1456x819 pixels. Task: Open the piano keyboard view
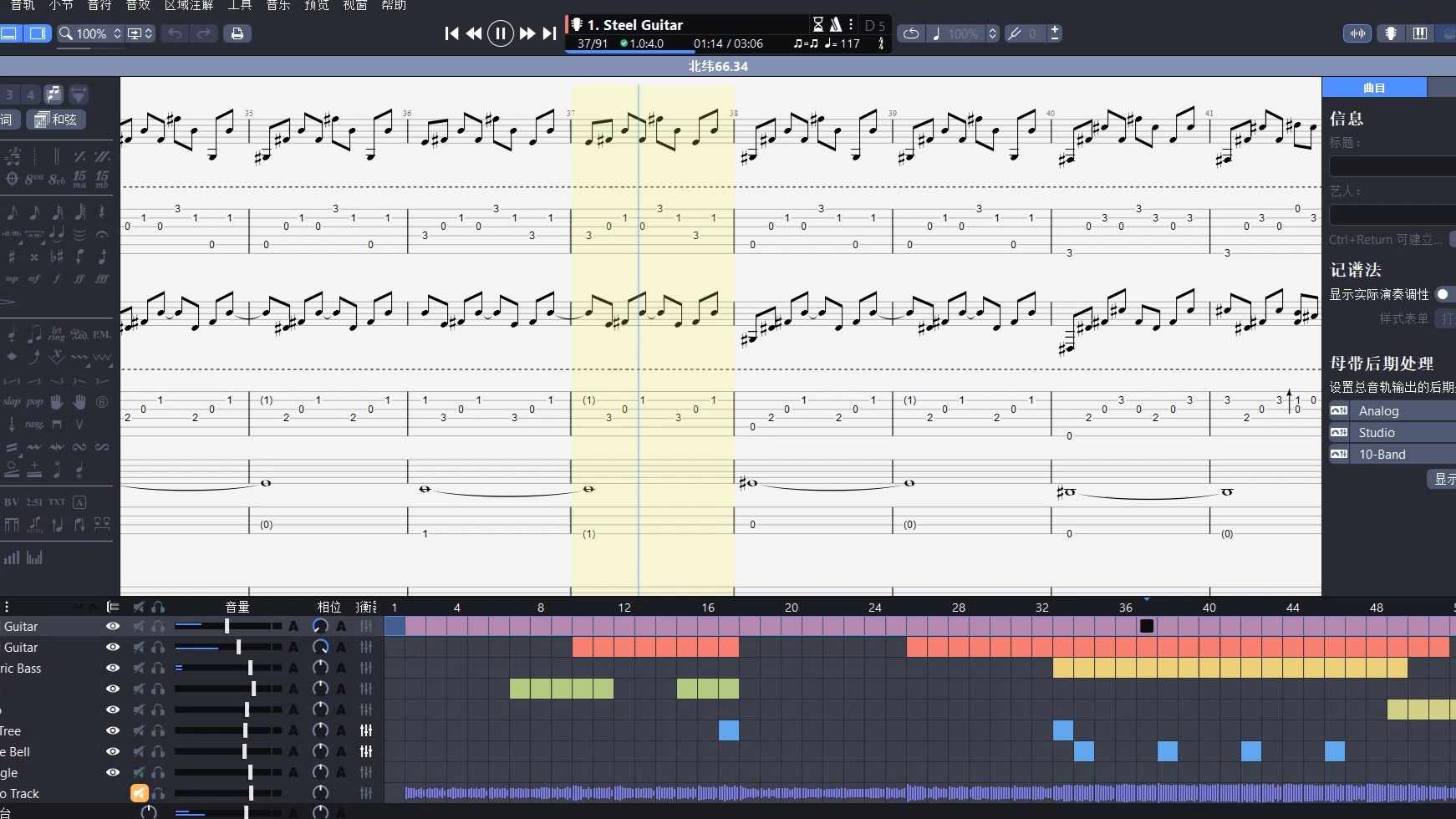click(x=1419, y=33)
